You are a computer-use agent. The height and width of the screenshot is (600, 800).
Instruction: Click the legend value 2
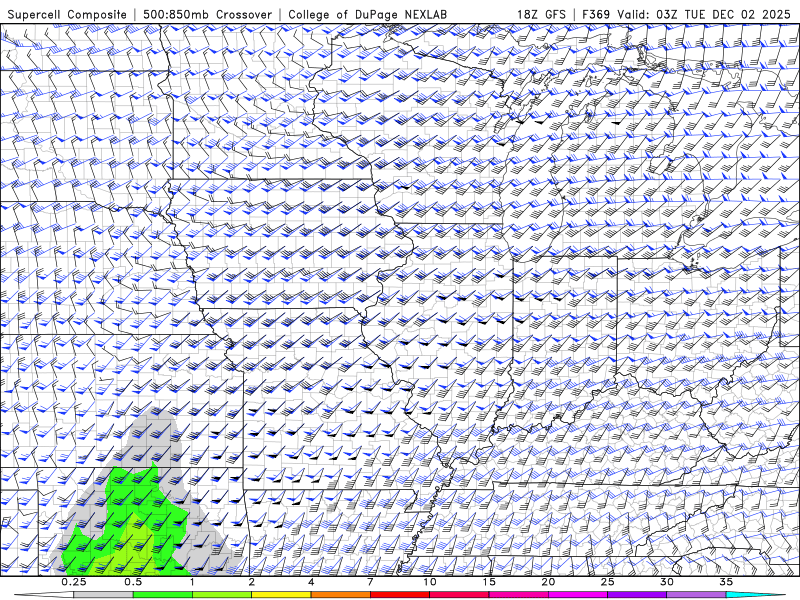coord(252,582)
